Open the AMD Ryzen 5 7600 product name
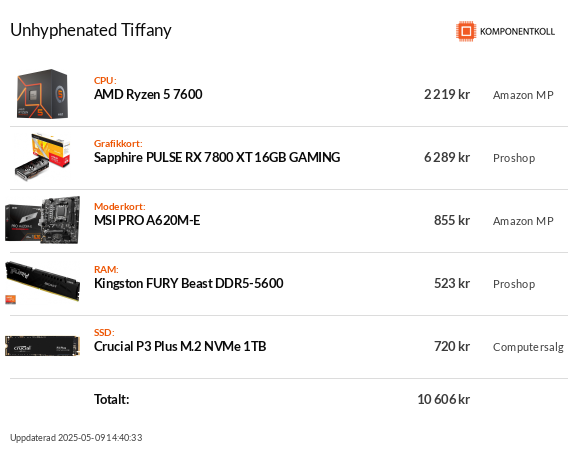This screenshot has width=577, height=451. [x=148, y=95]
